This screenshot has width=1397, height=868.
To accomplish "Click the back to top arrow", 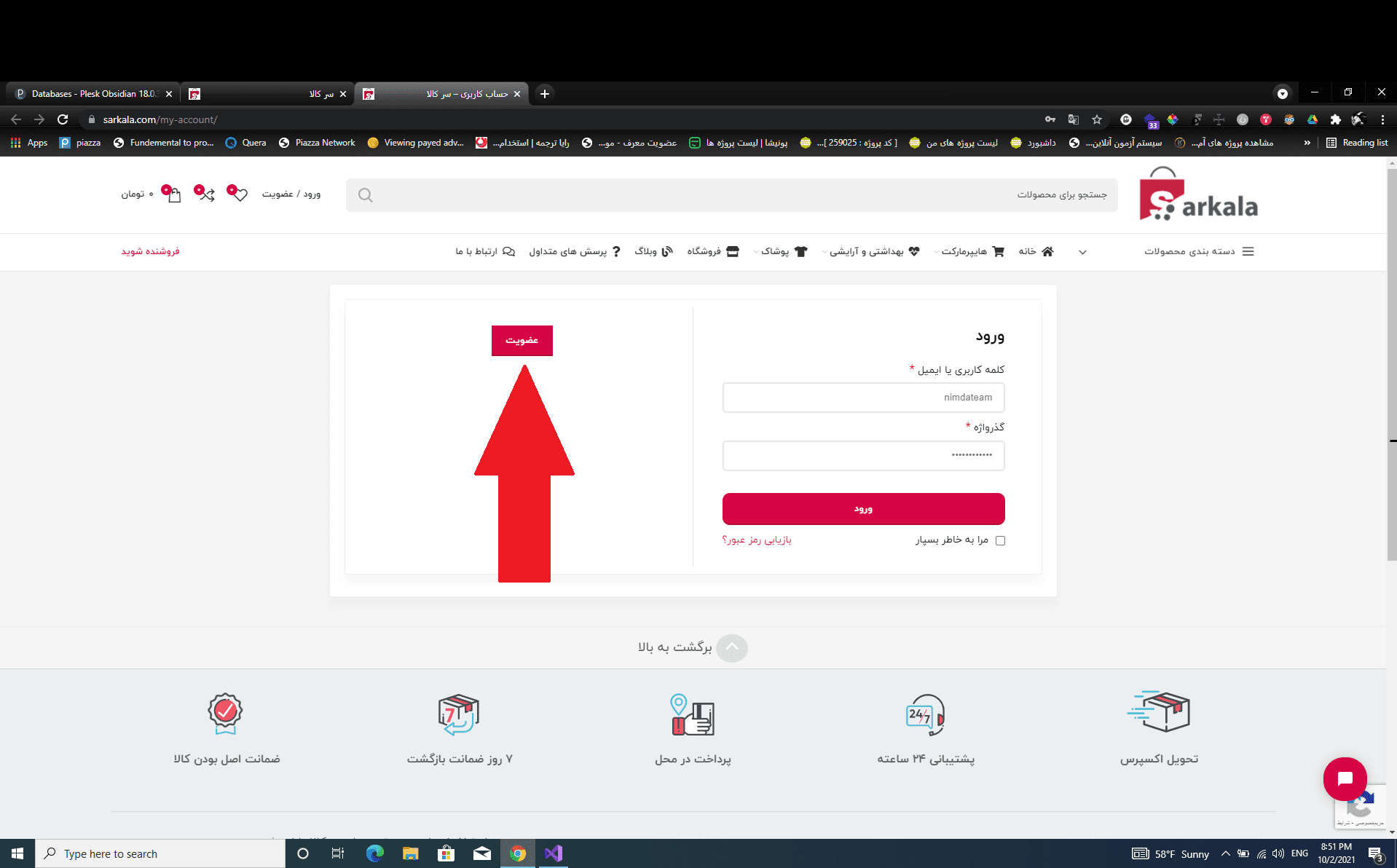I will (x=731, y=647).
